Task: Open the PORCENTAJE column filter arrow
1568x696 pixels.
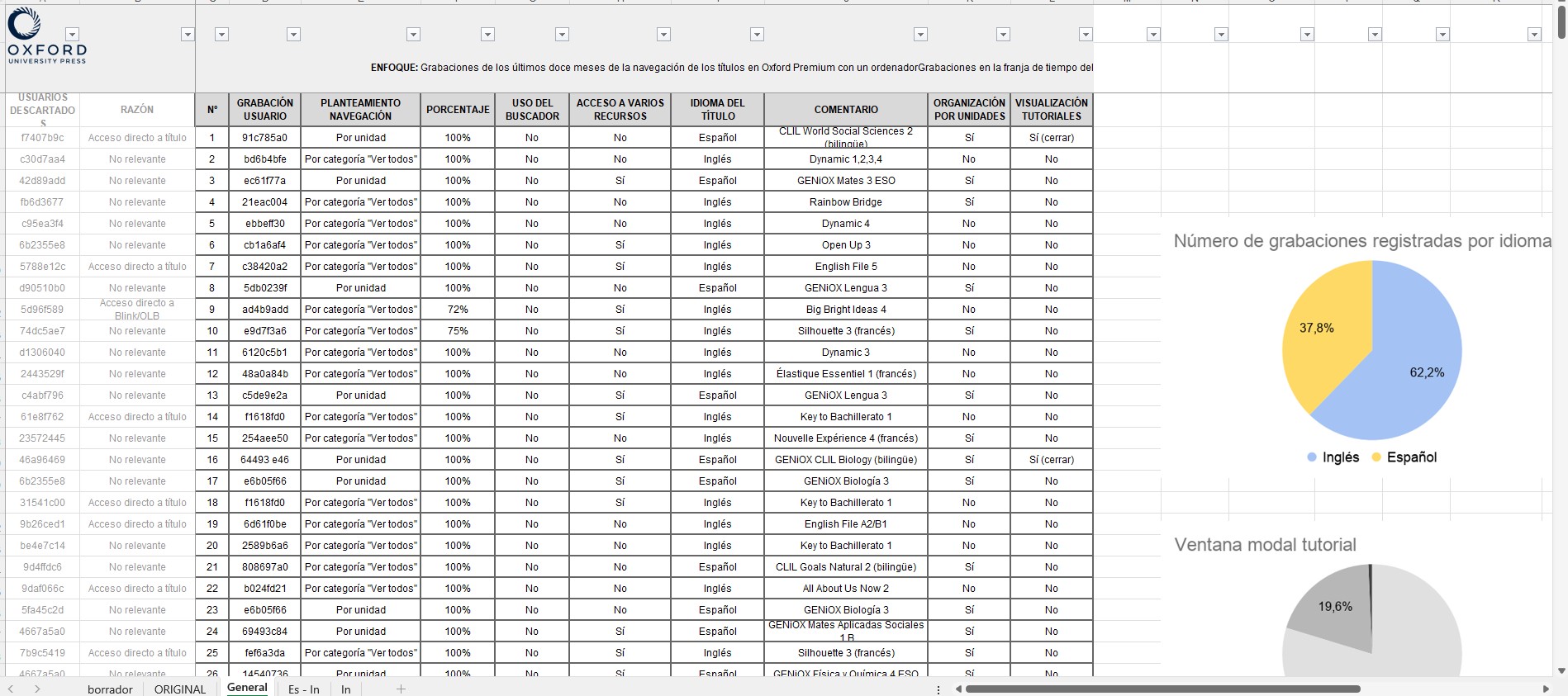Action: tap(487, 35)
